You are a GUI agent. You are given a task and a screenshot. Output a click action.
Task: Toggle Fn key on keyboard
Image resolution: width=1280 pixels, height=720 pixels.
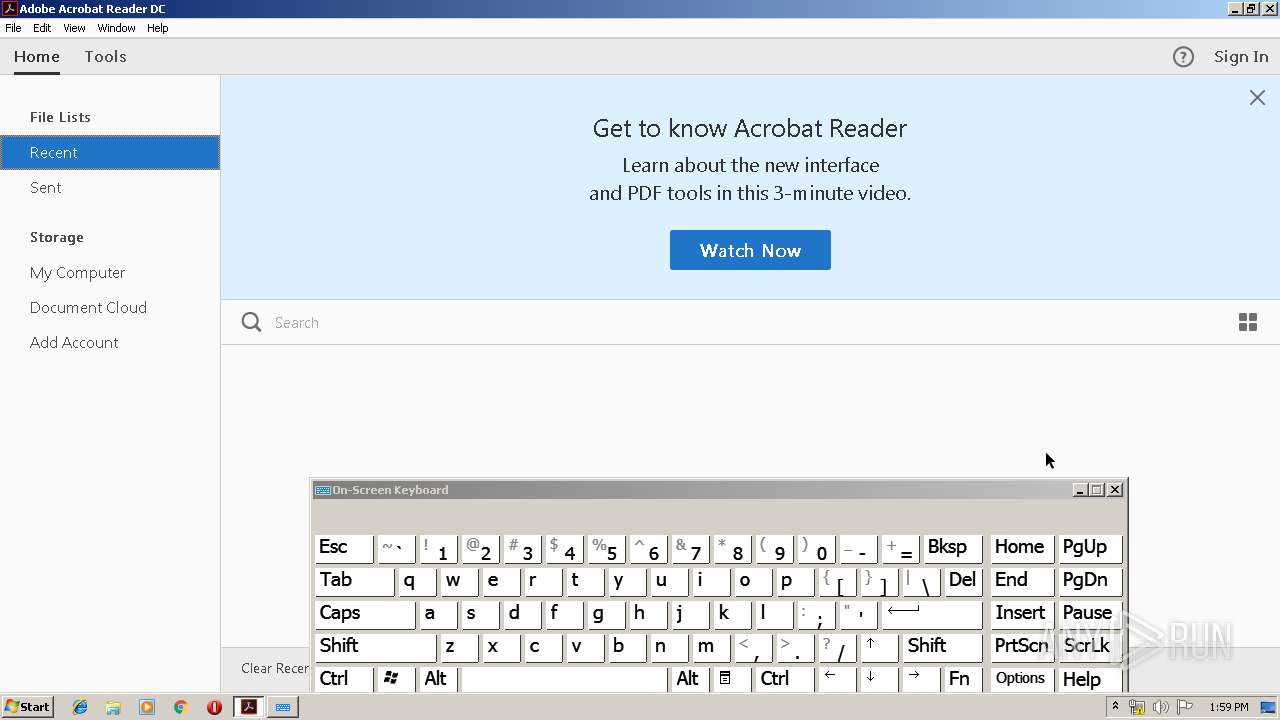[963, 679]
